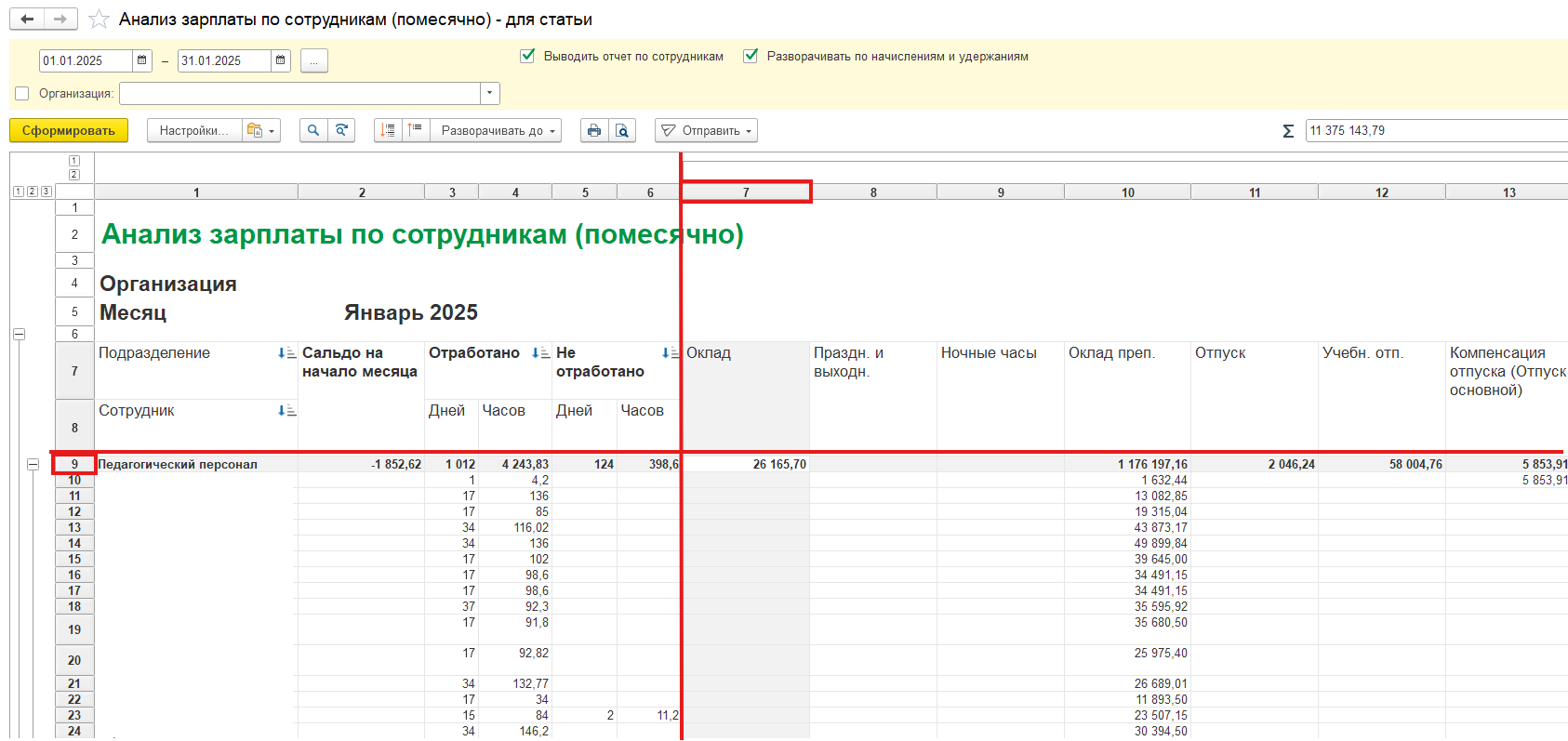Screen dimensions: 1568x741
Task: Click the Организация input field
Action: pos(300,94)
